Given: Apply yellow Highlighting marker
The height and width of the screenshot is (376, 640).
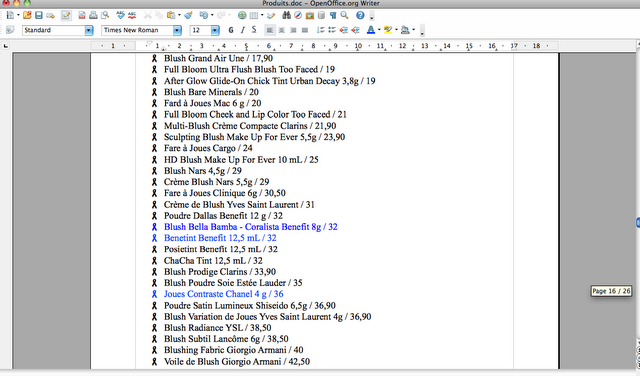Looking at the screenshot, I should (x=388, y=30).
